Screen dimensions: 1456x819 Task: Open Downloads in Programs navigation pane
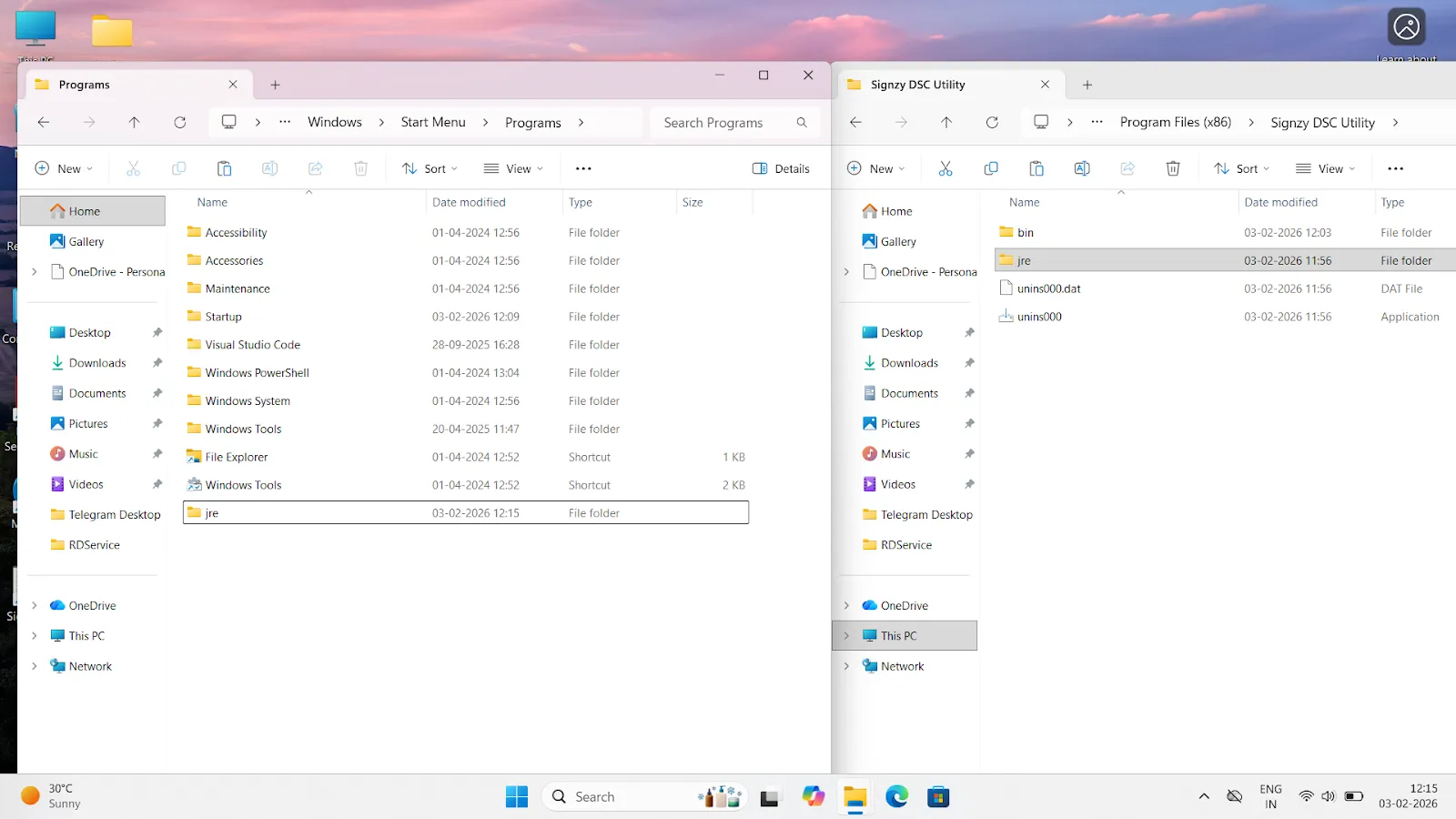97,363
